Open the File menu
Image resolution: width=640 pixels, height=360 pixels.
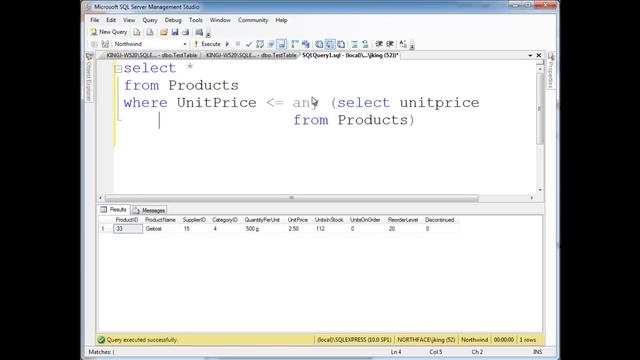pyautogui.click(x=95, y=20)
